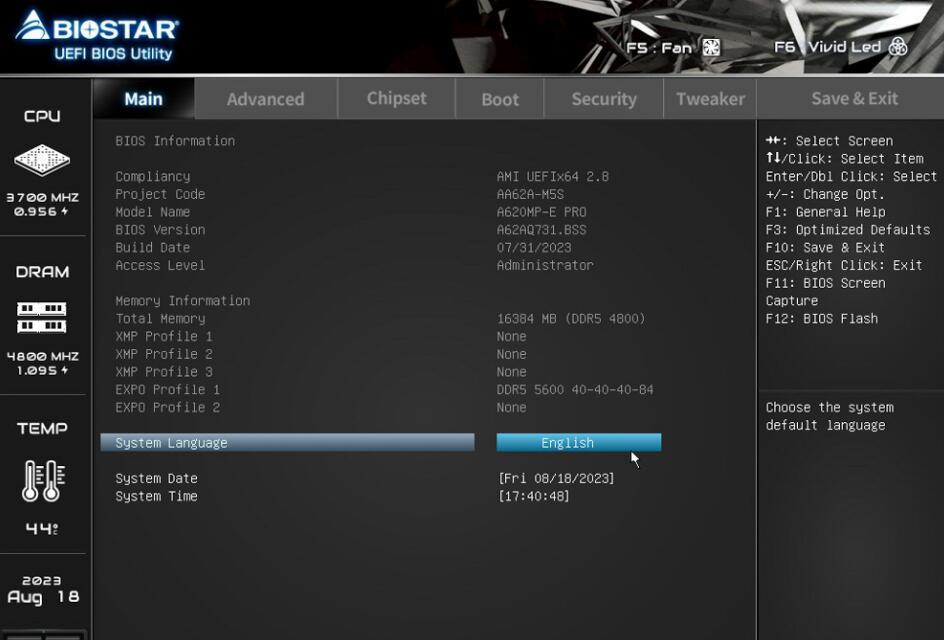Click the ESC/Right Click: Exit line
Viewport: 944px width, 640px height.
click(843, 266)
